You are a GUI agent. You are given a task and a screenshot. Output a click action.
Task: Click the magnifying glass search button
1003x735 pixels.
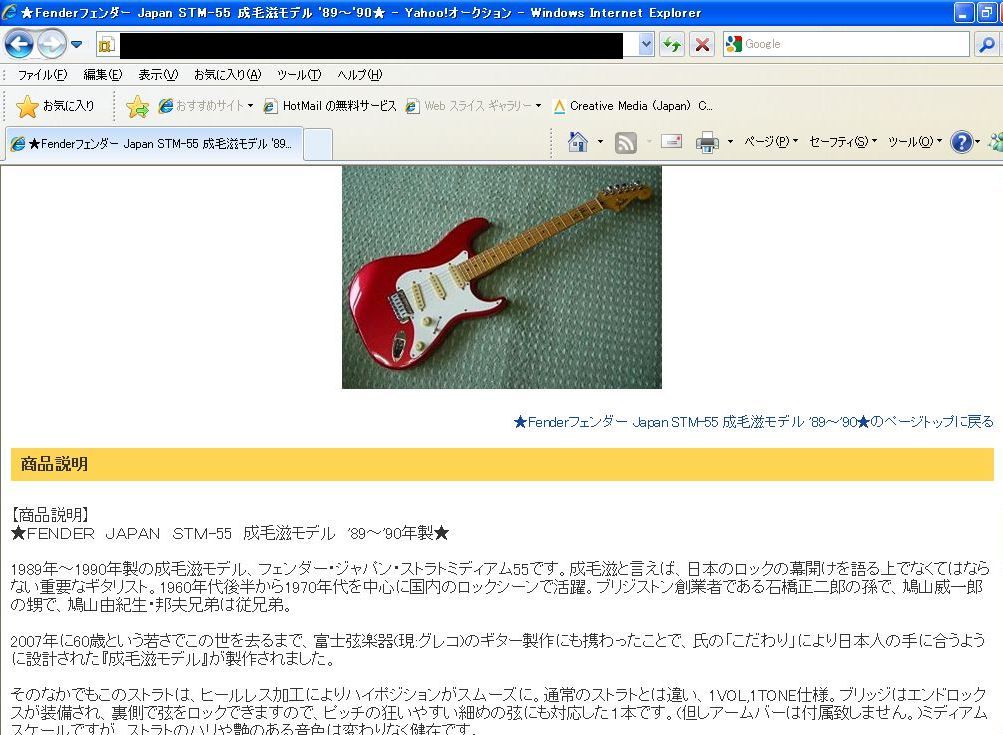tap(987, 44)
